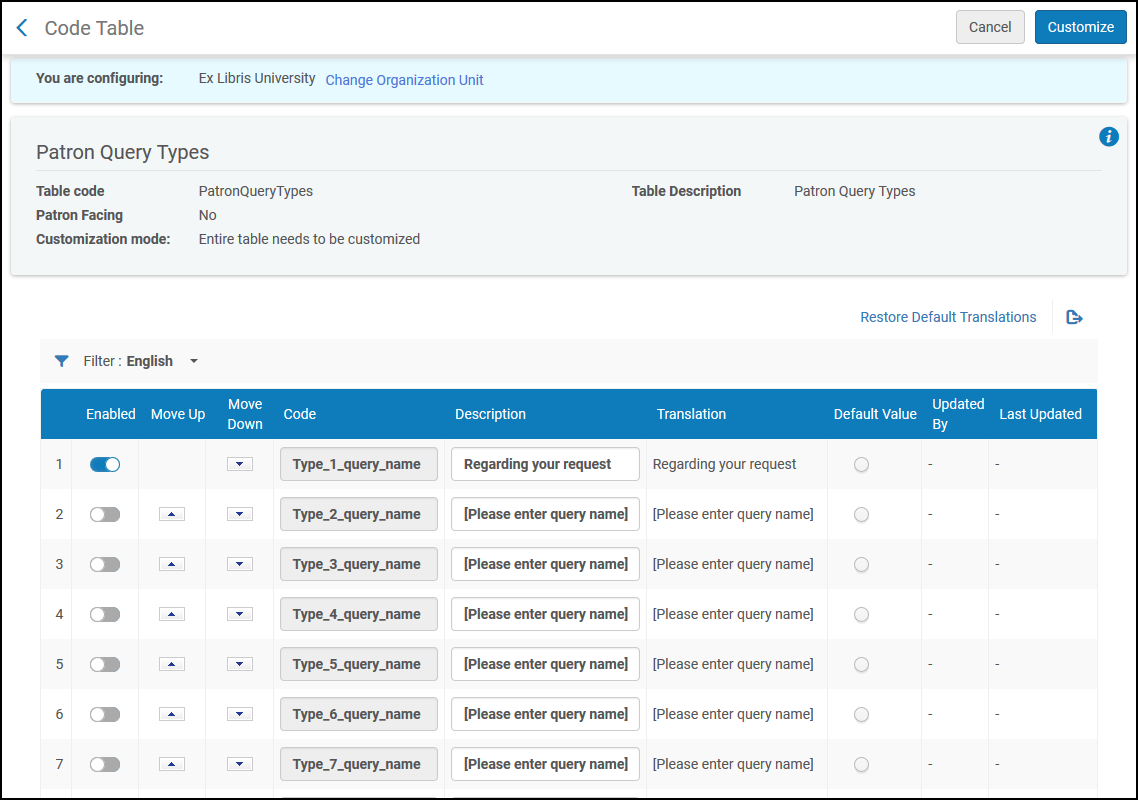Enable the Type_2_query_name toggle
Viewport: 1138px width, 800px height.
[105, 514]
